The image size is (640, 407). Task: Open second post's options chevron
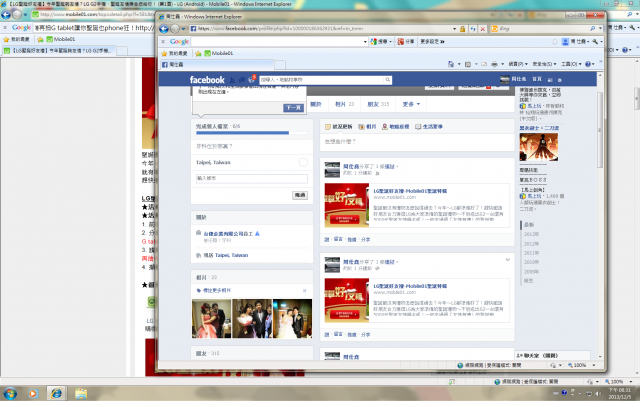tap(507, 260)
